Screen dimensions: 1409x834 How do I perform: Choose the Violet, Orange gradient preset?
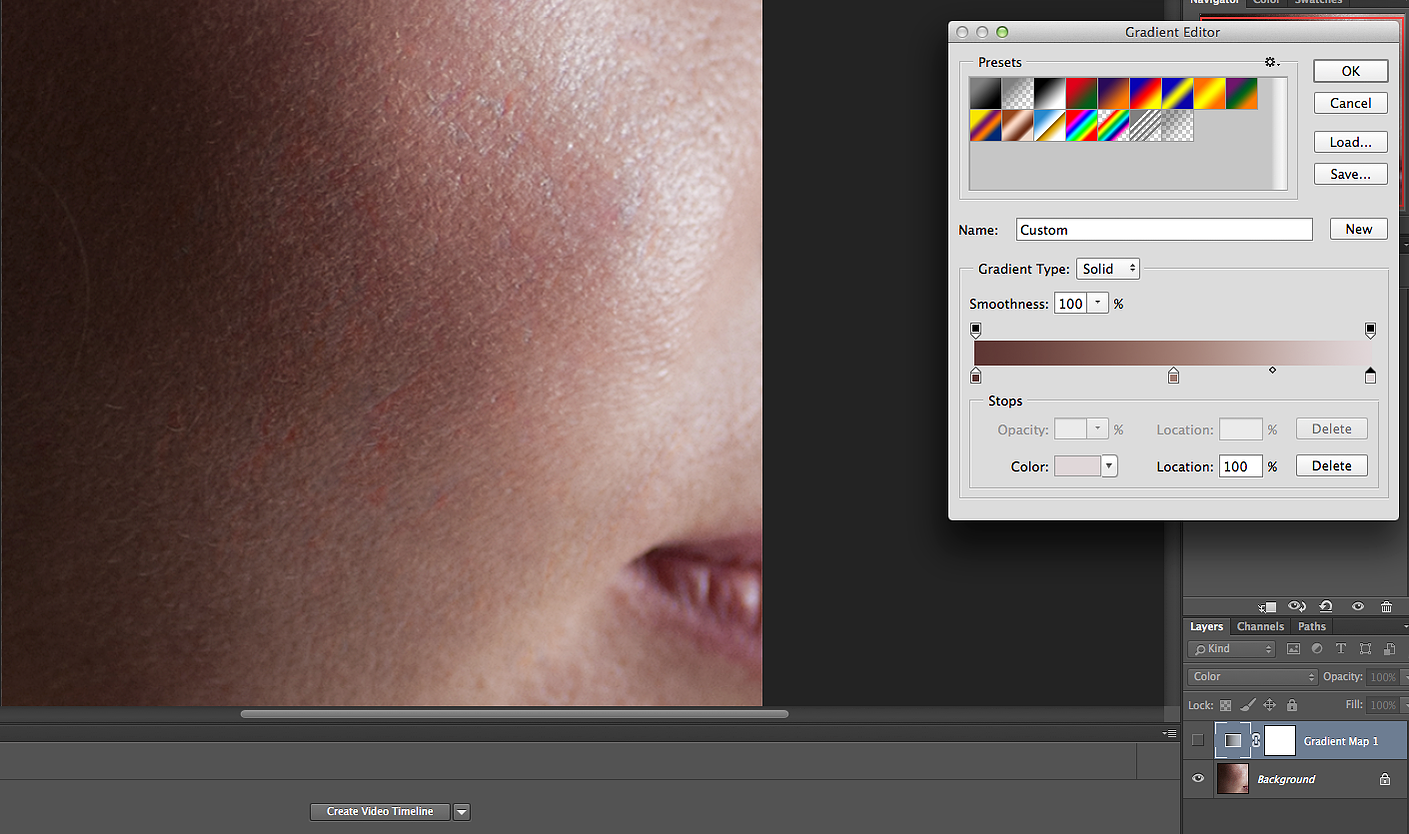(x=1114, y=93)
